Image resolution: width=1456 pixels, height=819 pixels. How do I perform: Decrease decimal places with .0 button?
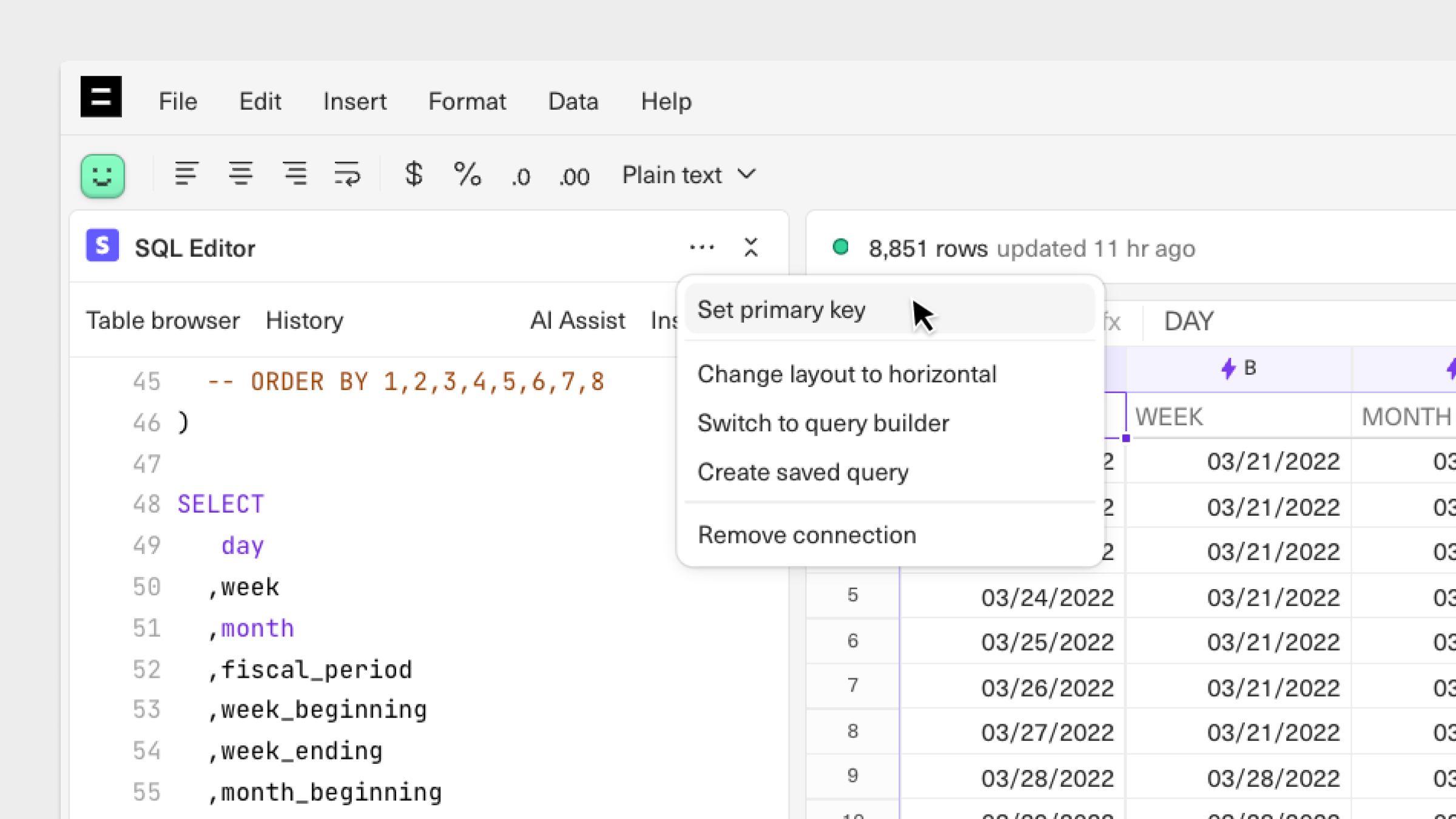tap(520, 177)
